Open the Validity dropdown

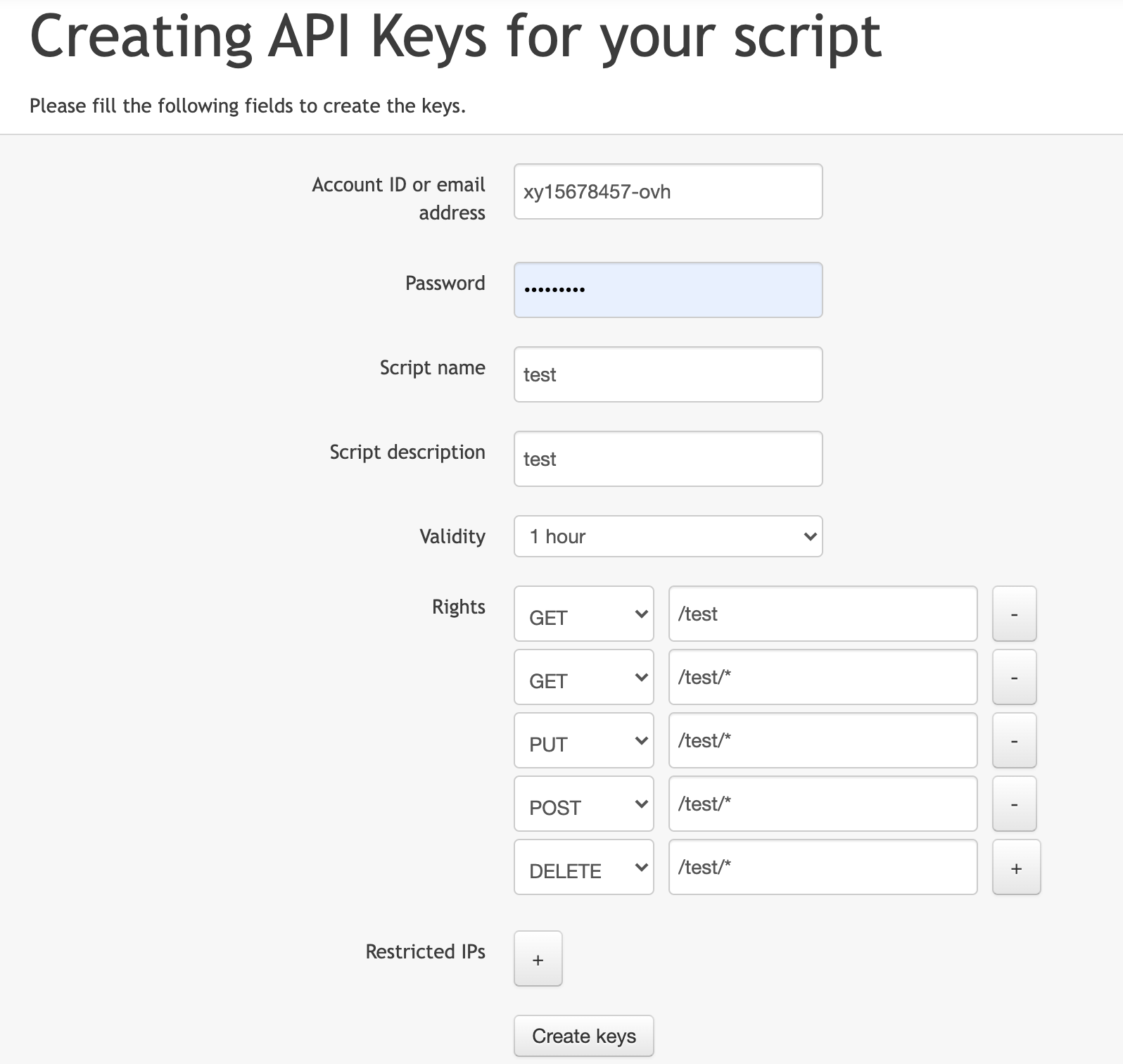click(668, 536)
